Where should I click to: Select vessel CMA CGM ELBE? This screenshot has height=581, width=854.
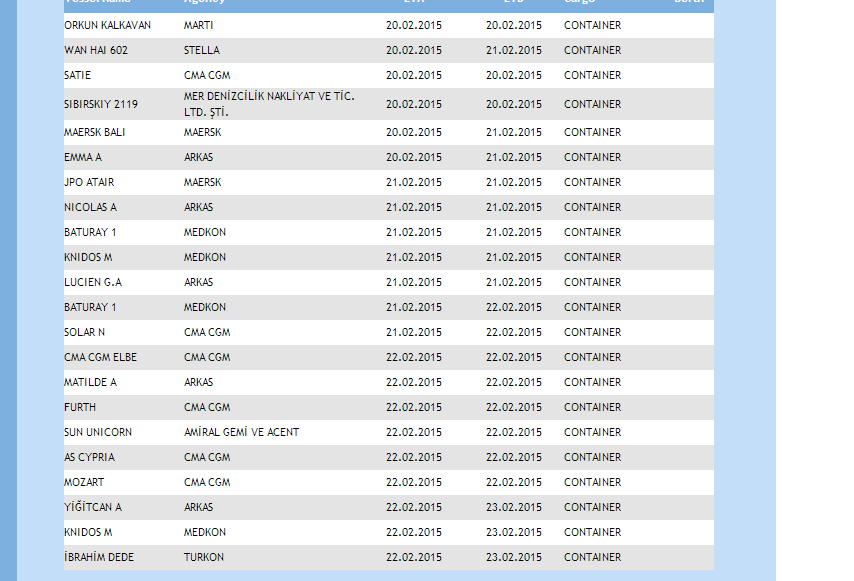(101, 358)
